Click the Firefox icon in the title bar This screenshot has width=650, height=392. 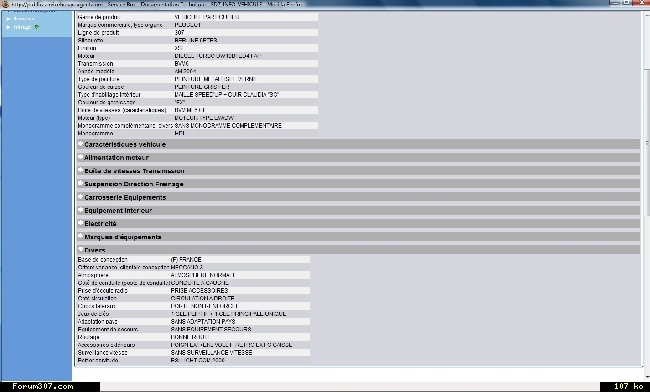pos(5,4)
